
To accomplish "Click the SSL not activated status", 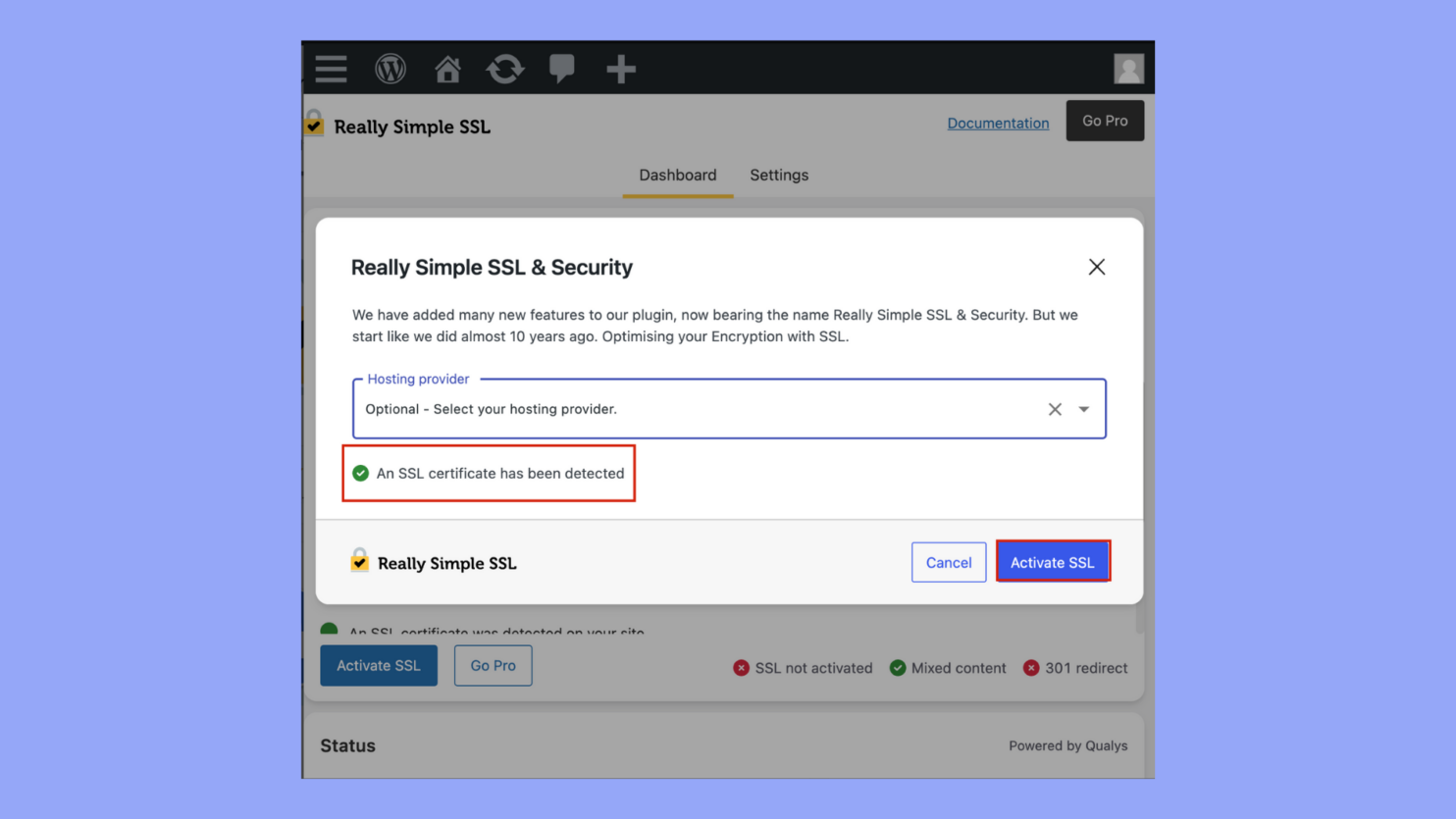I will click(x=803, y=668).
